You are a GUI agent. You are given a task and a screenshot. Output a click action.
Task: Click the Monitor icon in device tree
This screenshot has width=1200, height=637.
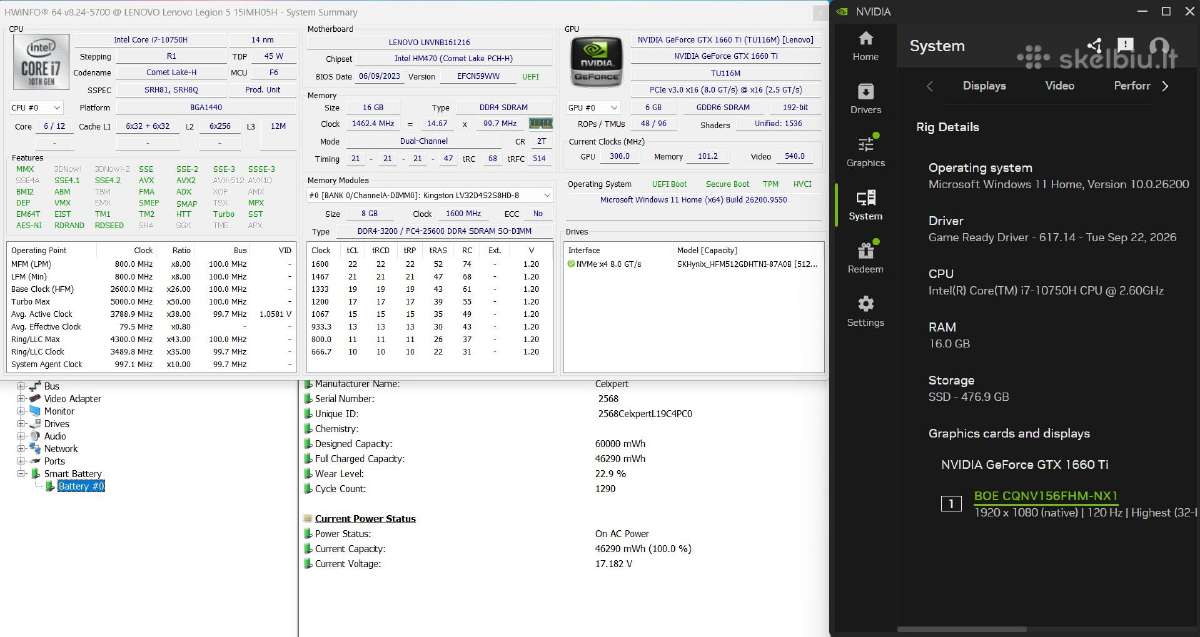[36, 411]
